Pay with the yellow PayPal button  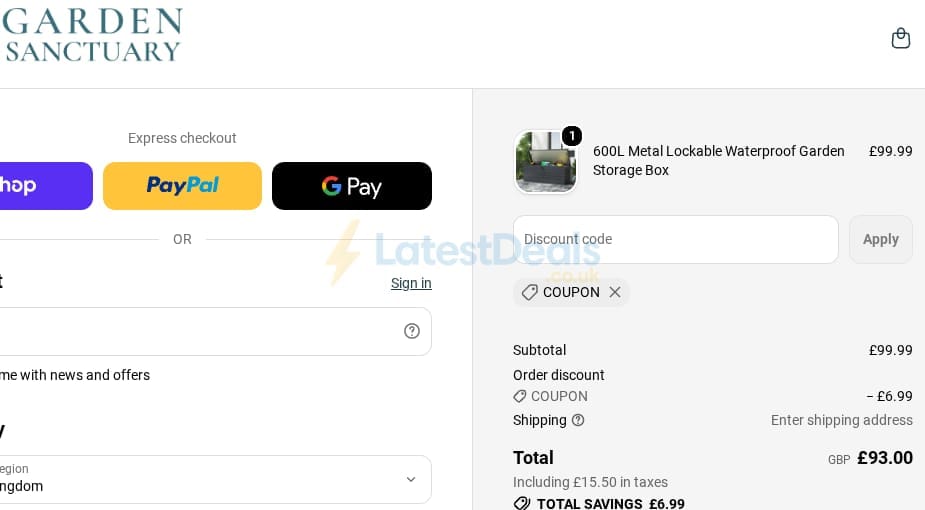coord(182,186)
